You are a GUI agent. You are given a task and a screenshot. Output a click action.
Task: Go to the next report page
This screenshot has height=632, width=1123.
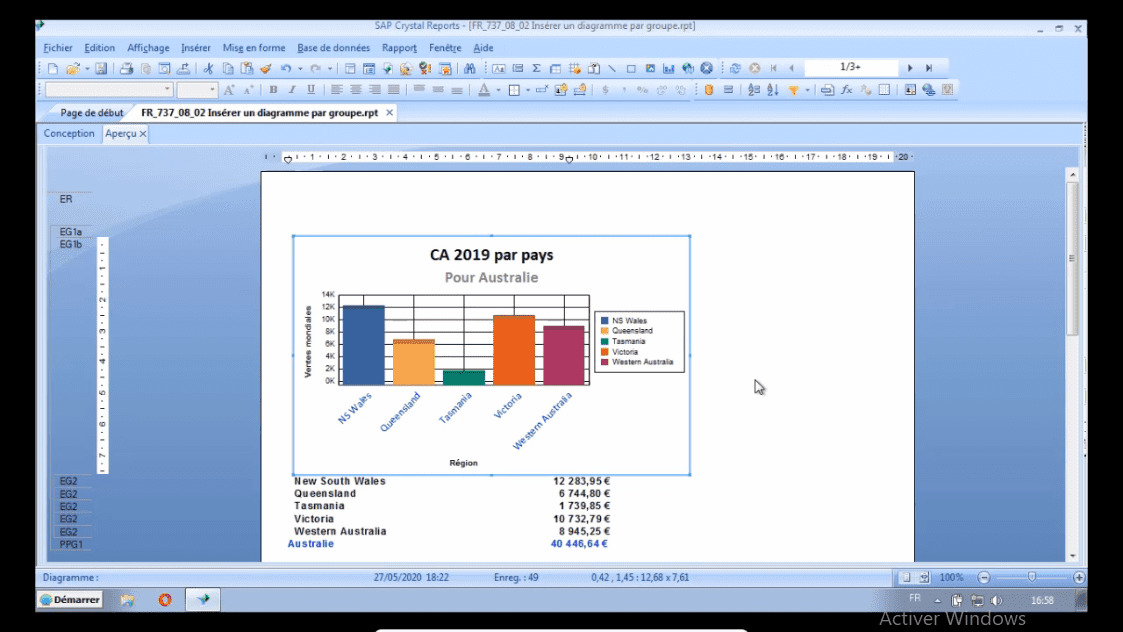(910, 68)
